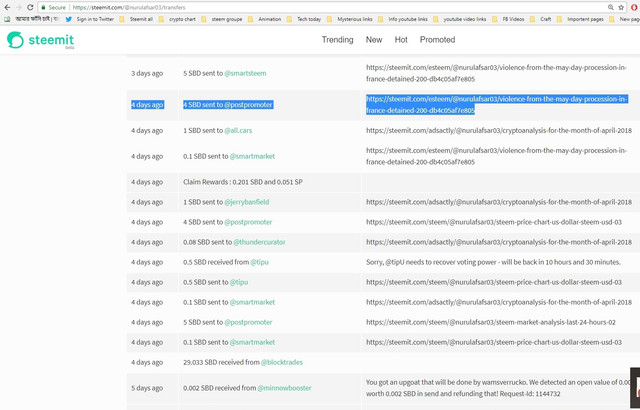
Task: Click the steem-market-analysis-last-24-hours-02 memo
Action: (491, 322)
